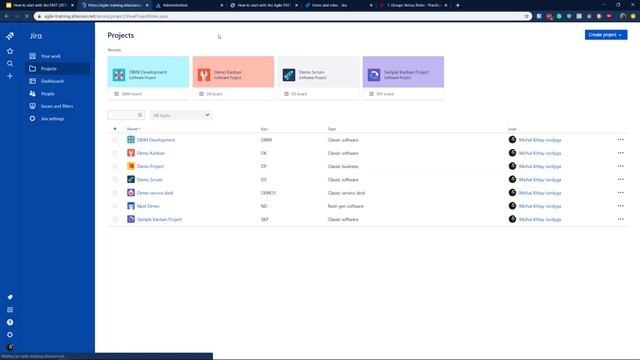Toggle the star for Demo Scrum row

point(115,179)
